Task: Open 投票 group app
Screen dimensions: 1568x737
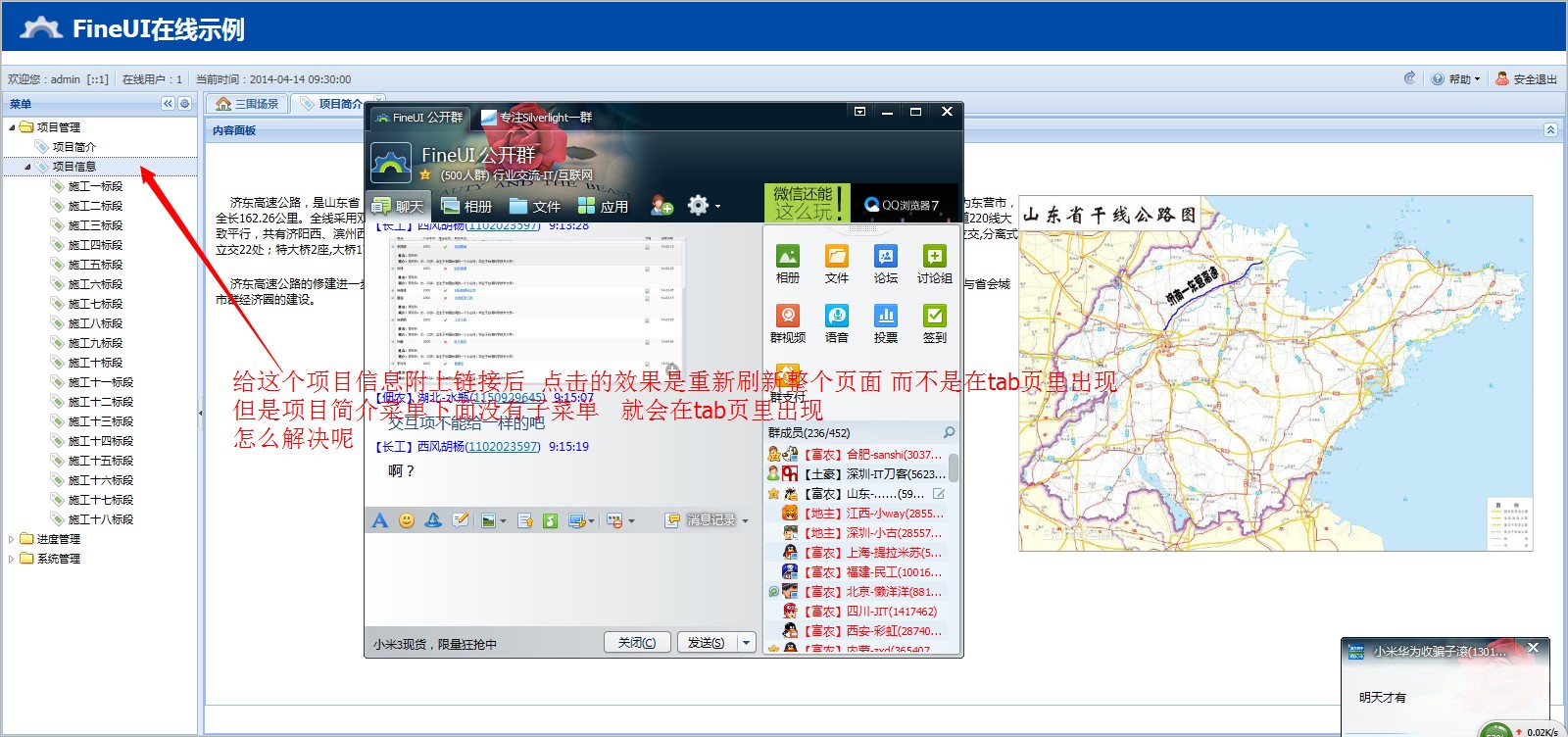Action: click(886, 324)
